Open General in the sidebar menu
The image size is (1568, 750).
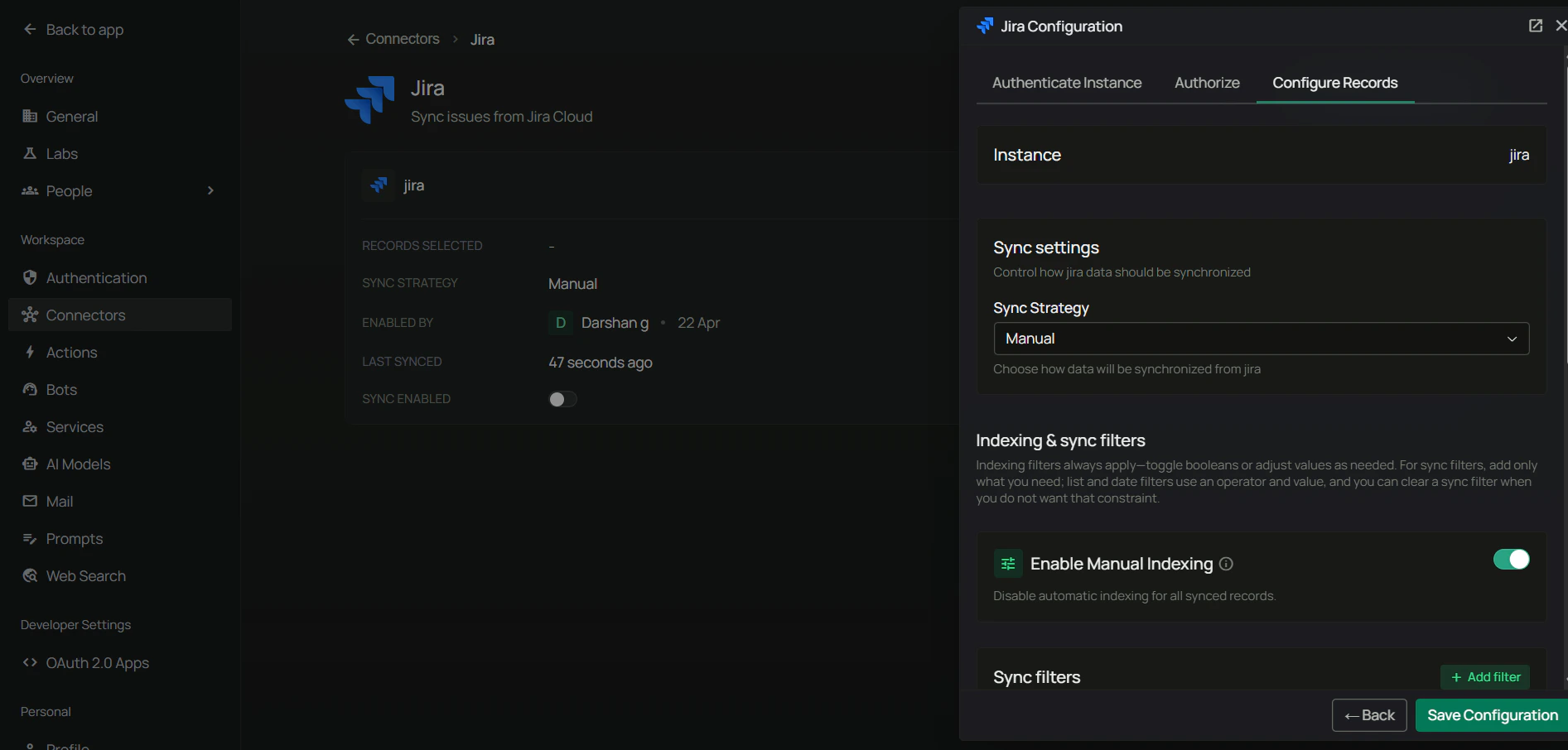(x=120, y=116)
